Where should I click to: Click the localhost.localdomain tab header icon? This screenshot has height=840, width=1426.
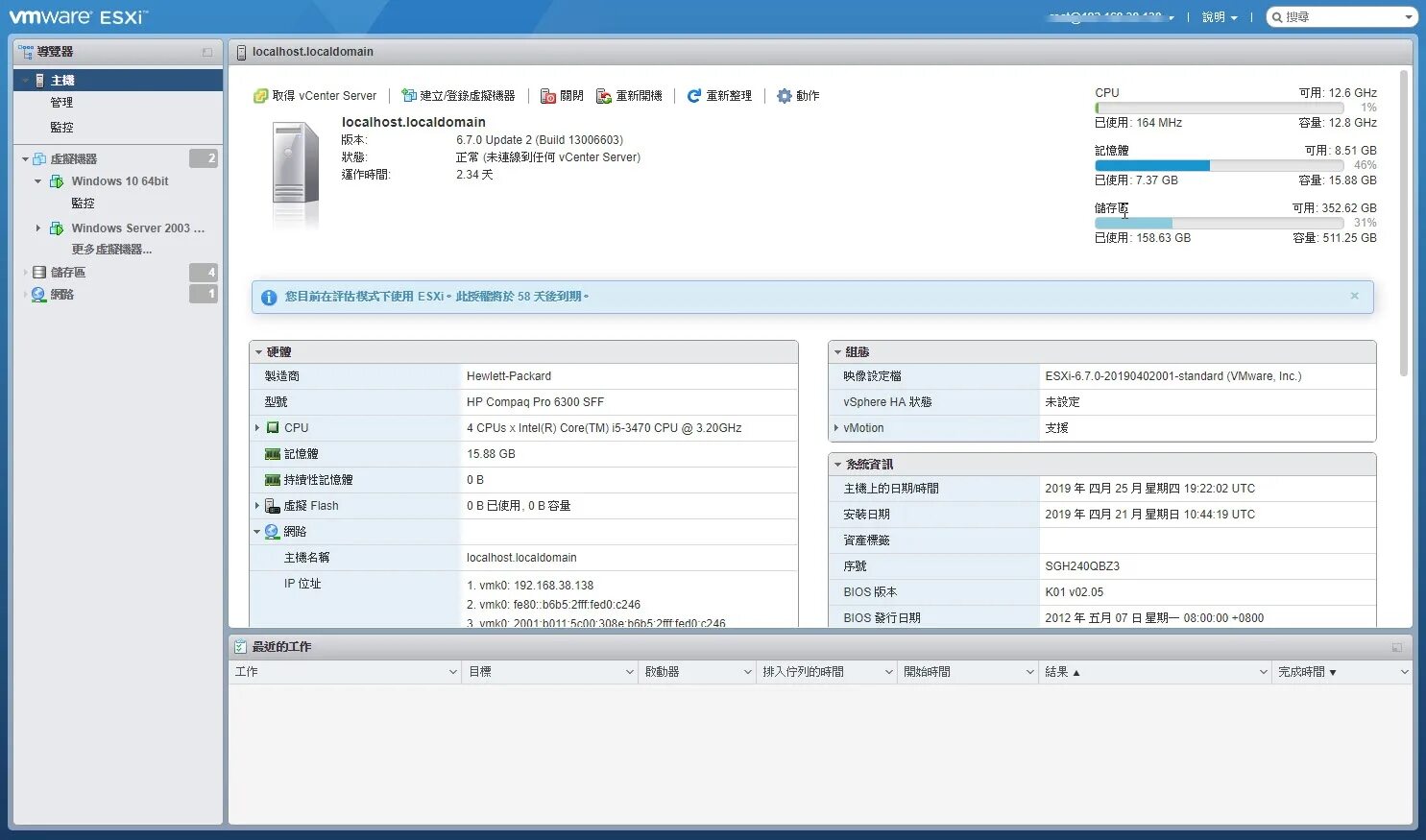click(x=242, y=52)
